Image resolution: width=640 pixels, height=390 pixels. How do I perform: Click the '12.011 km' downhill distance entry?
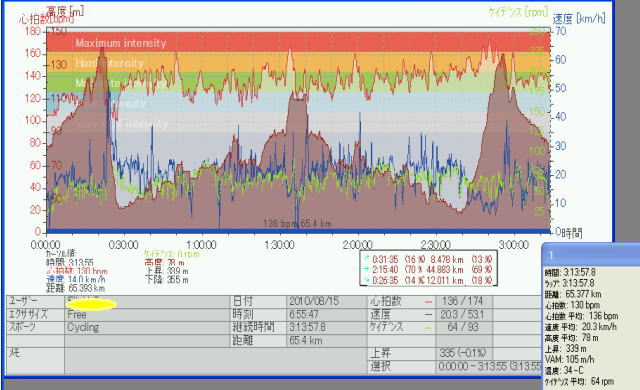[445, 280]
